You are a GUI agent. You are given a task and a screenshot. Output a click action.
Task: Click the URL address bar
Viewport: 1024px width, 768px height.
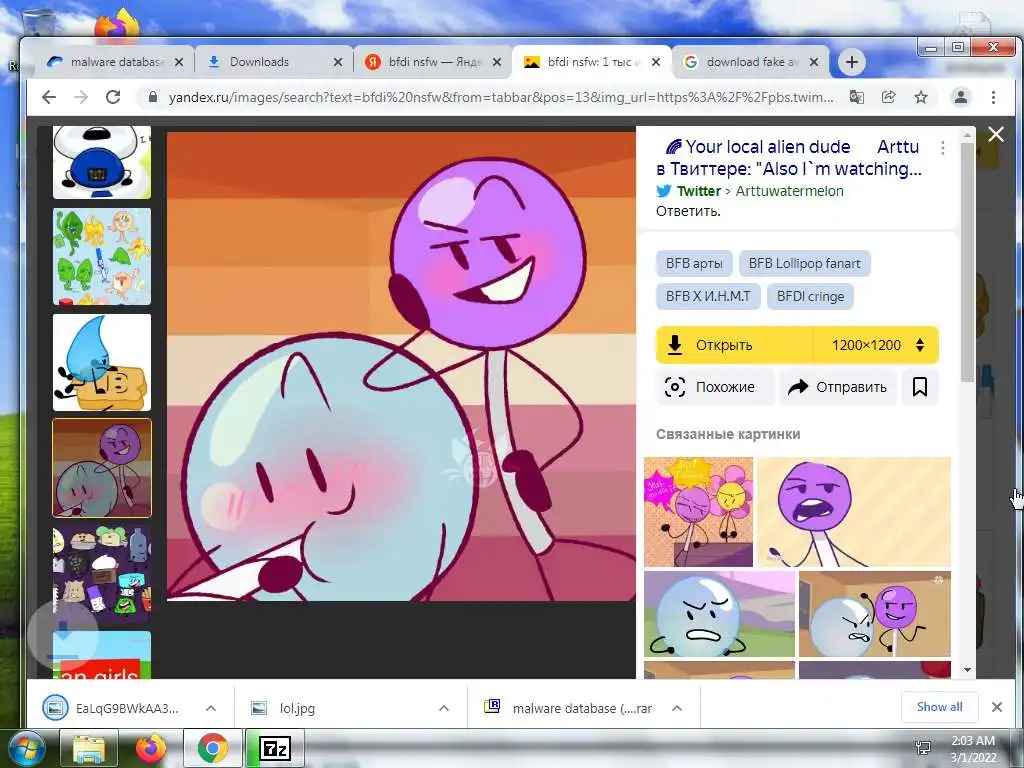point(500,97)
